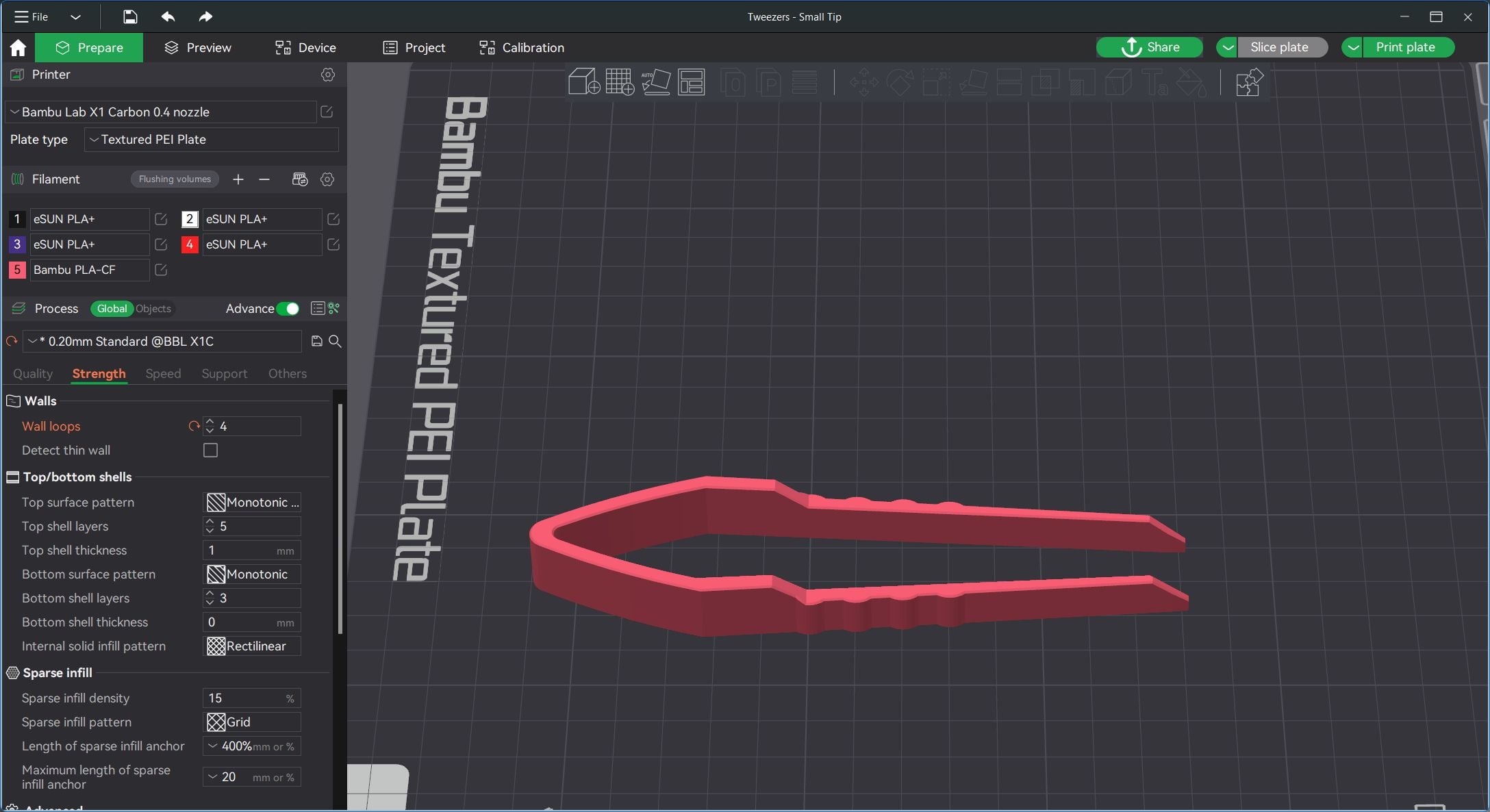Click filament 4 red color swatch
Screen dimensions: 1490x812
(x=190, y=244)
